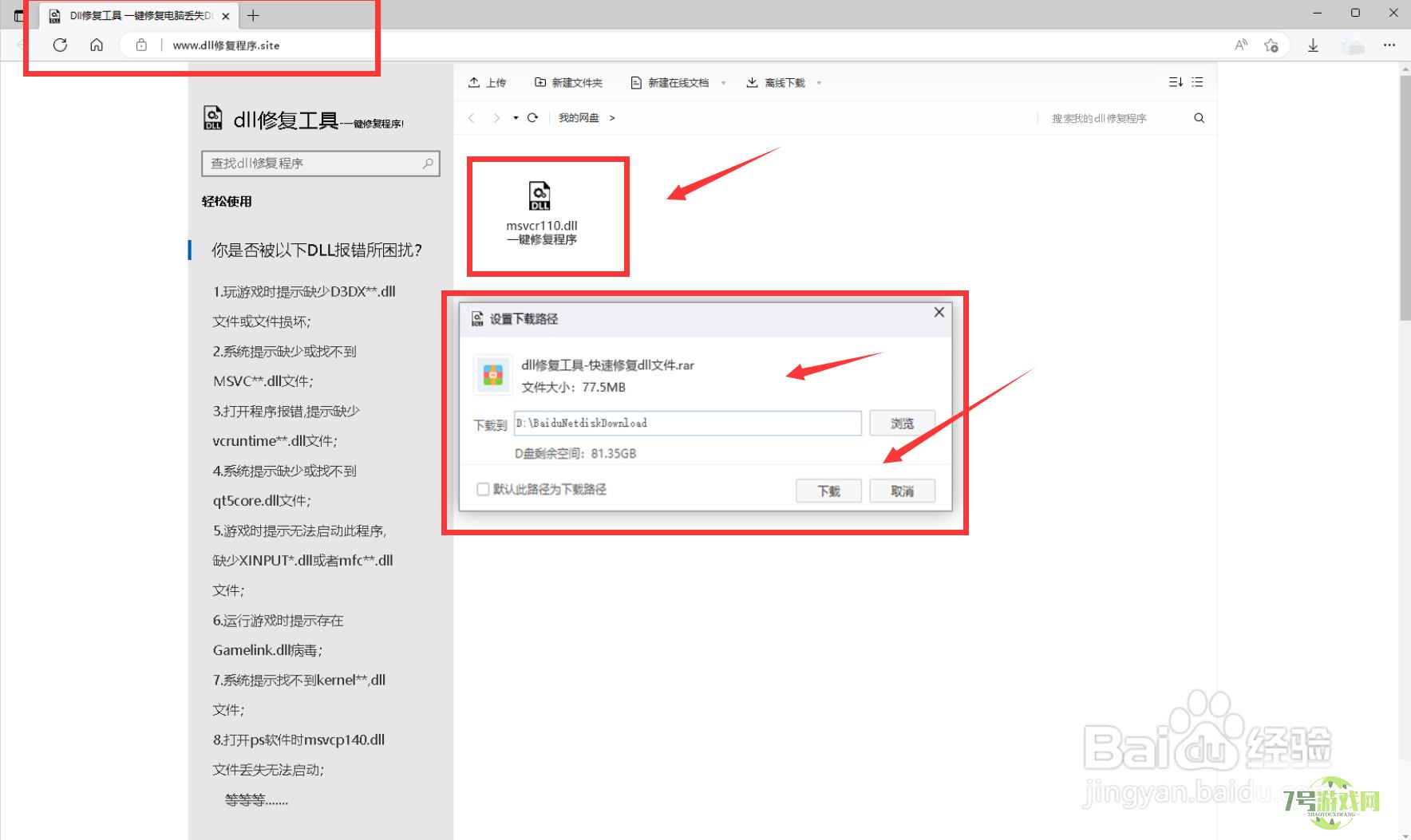The image size is (1411, 840).
Task: Click 取消 button in dialog
Action: pos(902,491)
